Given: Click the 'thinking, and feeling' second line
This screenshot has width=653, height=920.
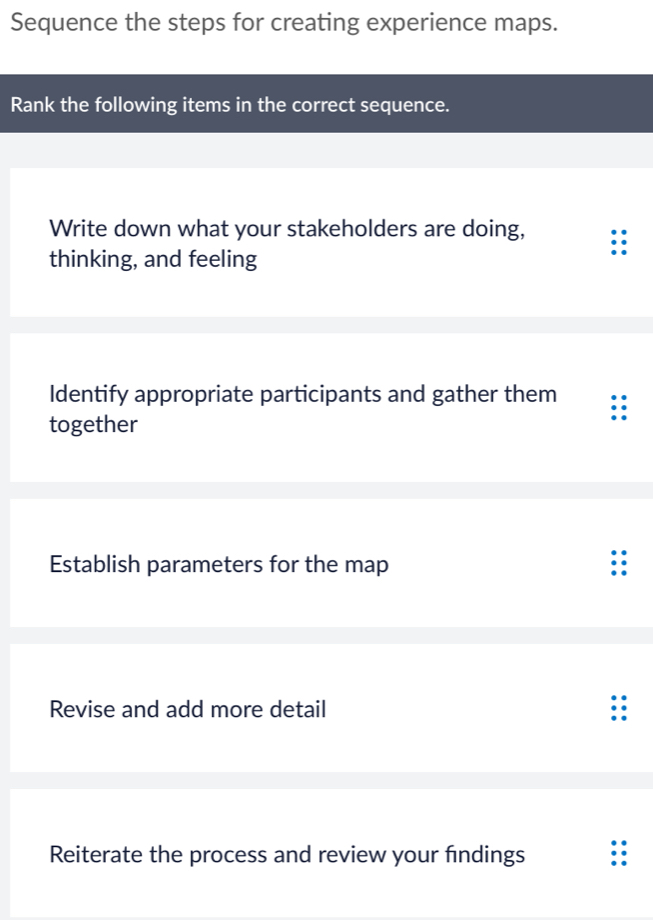Looking at the screenshot, I should pos(153,260).
